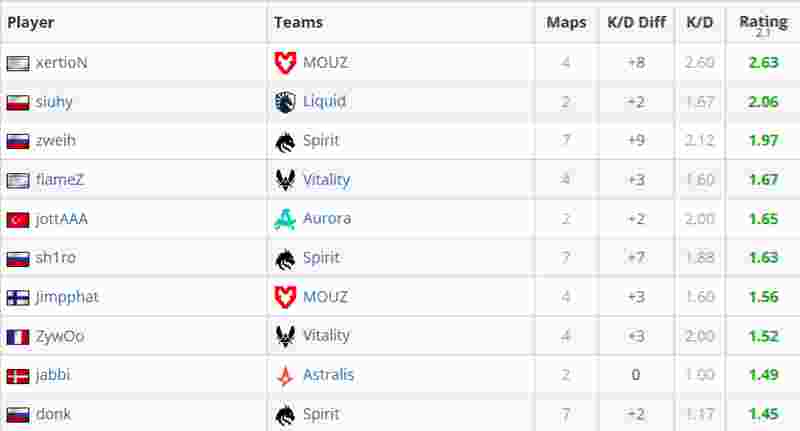
Task: Open sh1ro's player profile link
Action: [56, 258]
